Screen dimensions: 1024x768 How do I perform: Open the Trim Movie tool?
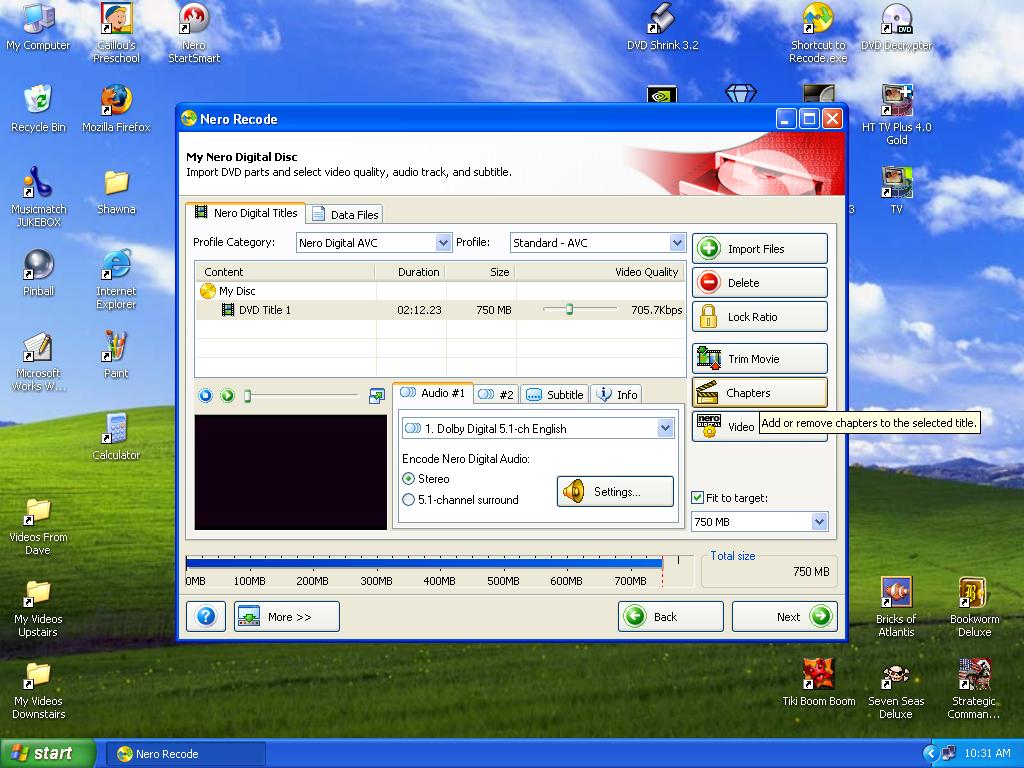click(760, 359)
